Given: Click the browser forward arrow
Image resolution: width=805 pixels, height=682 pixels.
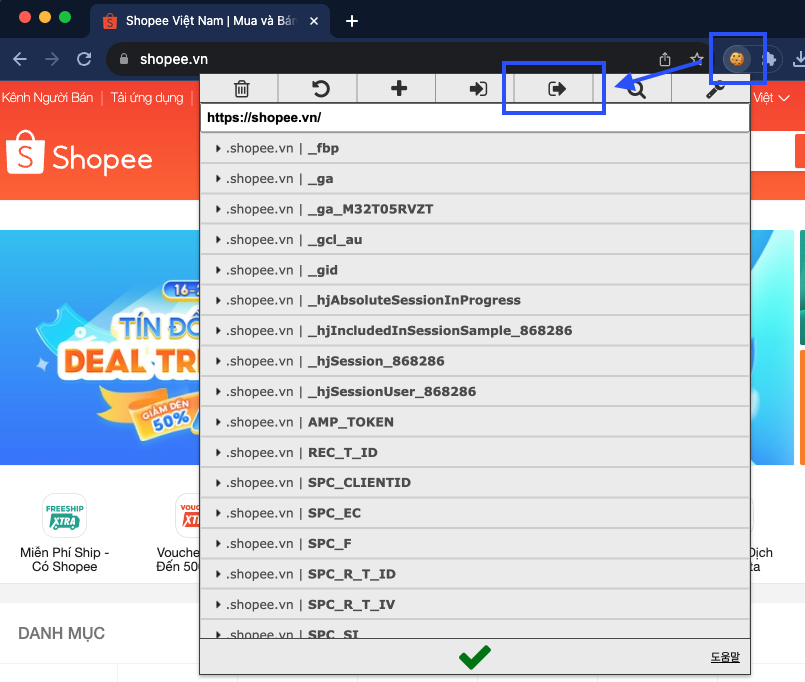Looking at the screenshot, I should tap(52, 60).
